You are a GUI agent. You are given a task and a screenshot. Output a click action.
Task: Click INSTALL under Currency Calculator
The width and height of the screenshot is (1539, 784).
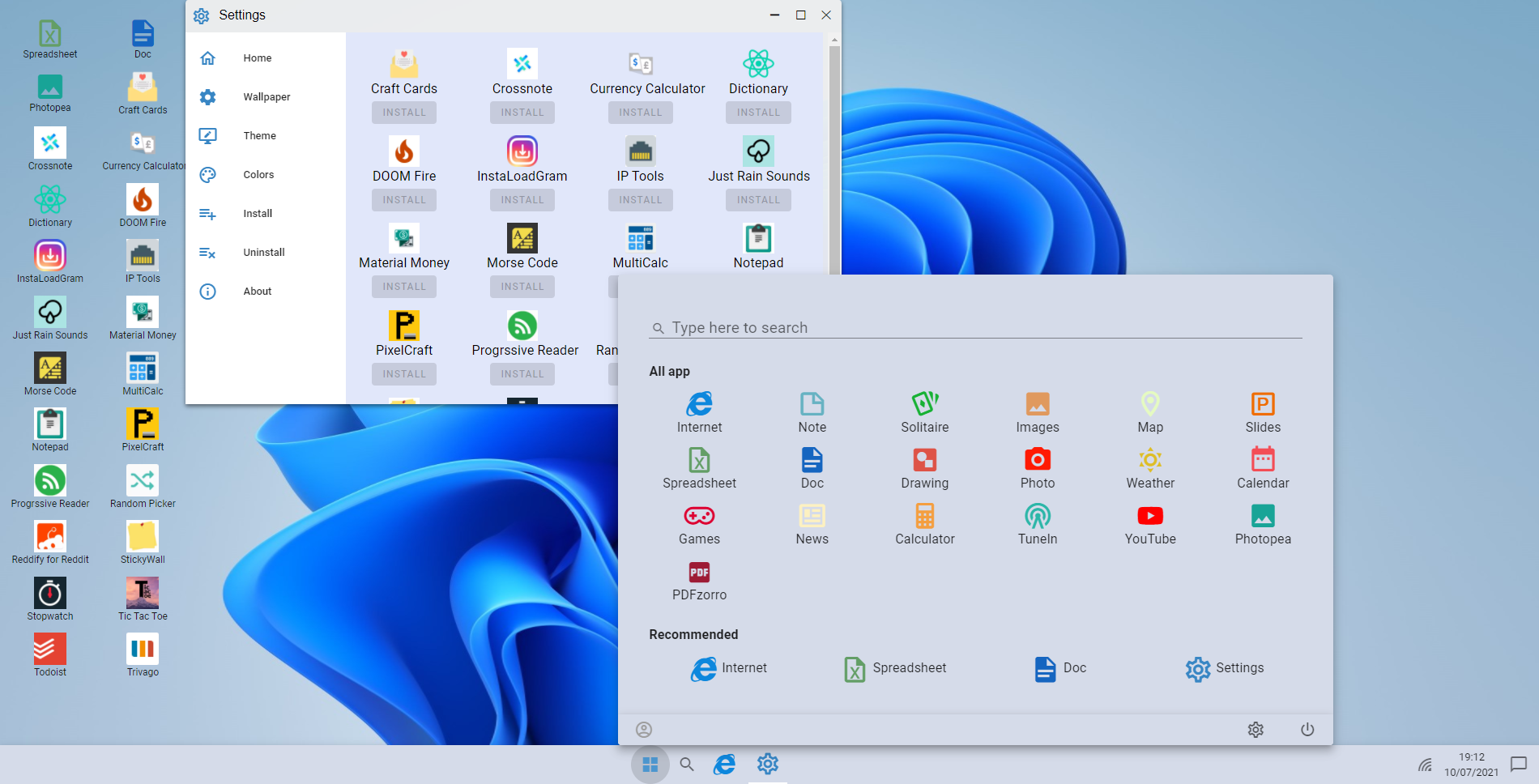641,113
